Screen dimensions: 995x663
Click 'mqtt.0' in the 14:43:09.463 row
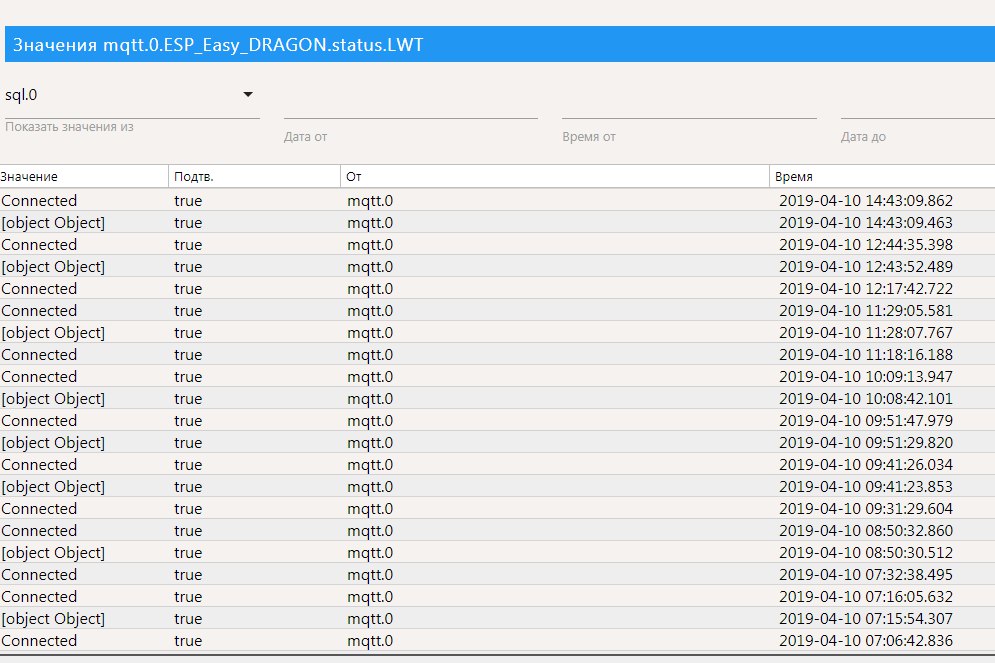(370, 223)
